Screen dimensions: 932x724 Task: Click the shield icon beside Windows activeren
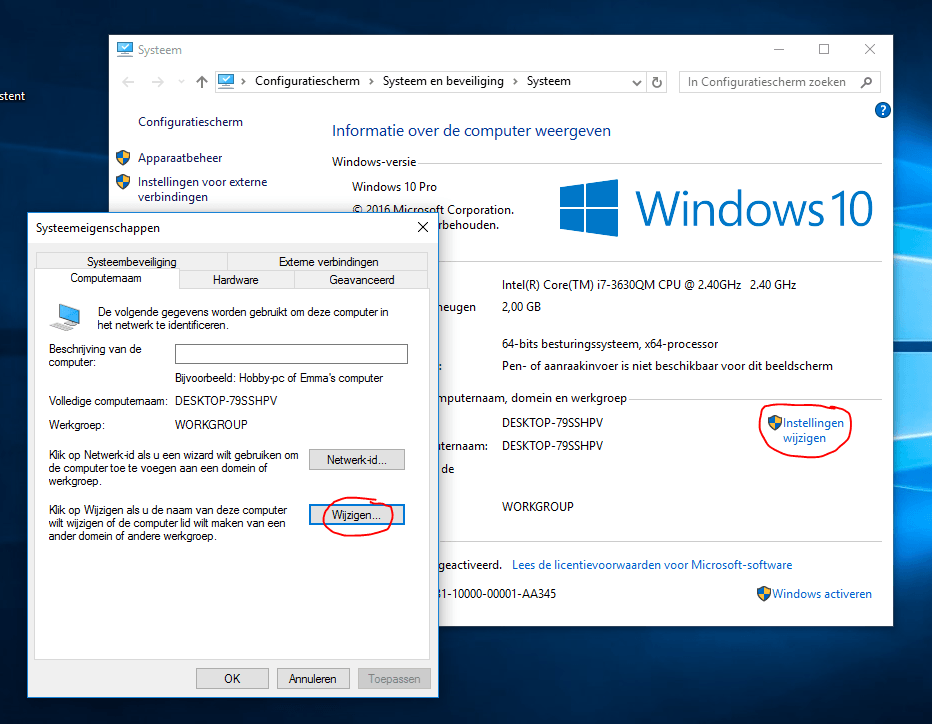[x=764, y=594]
